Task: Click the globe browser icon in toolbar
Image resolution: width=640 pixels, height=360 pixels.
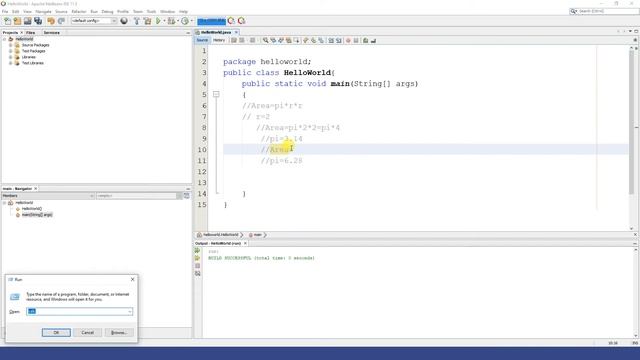Action: pos(124,21)
